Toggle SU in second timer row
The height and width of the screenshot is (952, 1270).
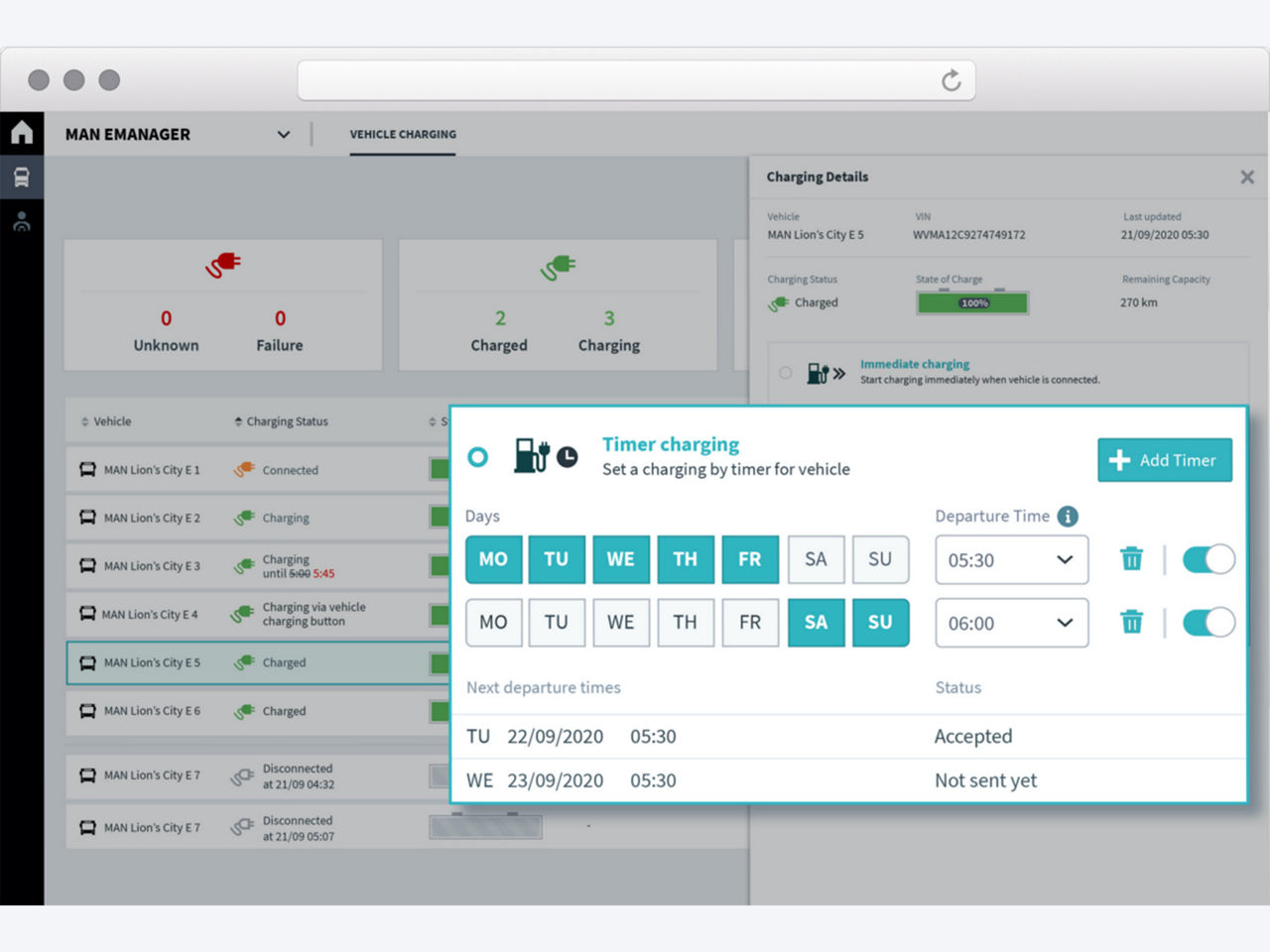(x=880, y=623)
